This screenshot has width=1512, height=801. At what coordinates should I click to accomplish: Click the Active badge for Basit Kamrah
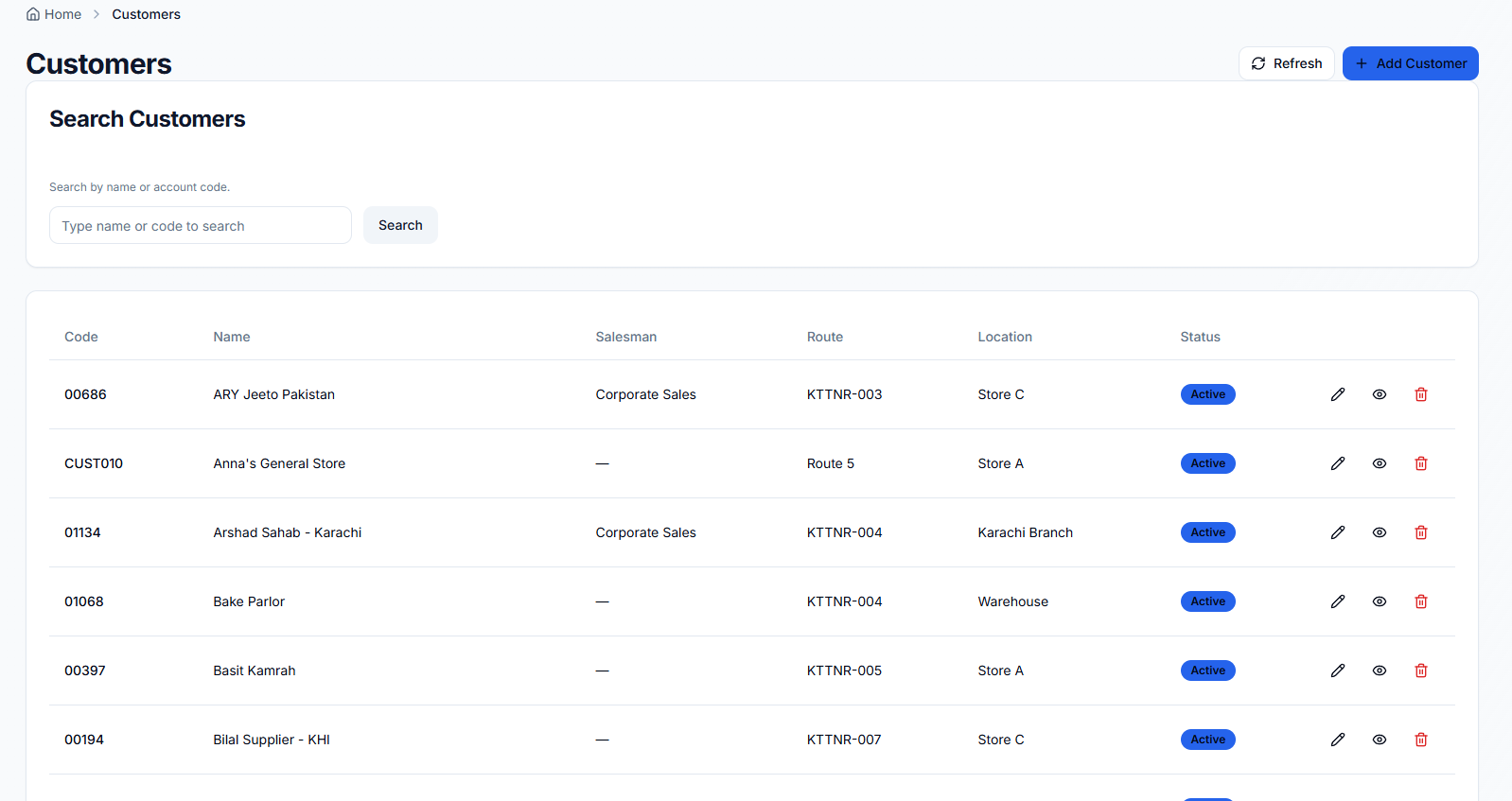1207,670
